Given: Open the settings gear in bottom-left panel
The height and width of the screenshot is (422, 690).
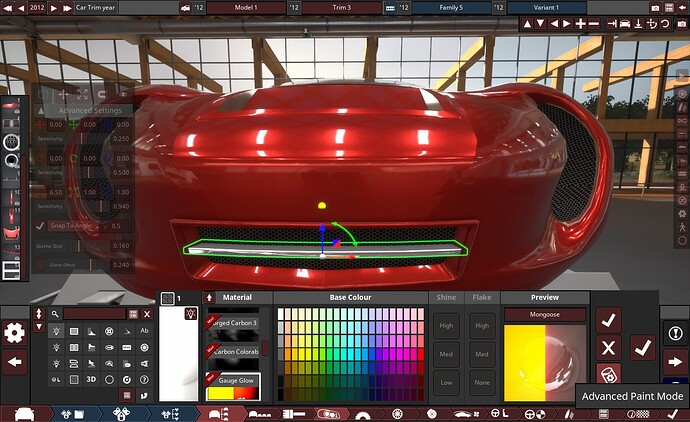Looking at the screenshot, I should pyautogui.click(x=15, y=333).
